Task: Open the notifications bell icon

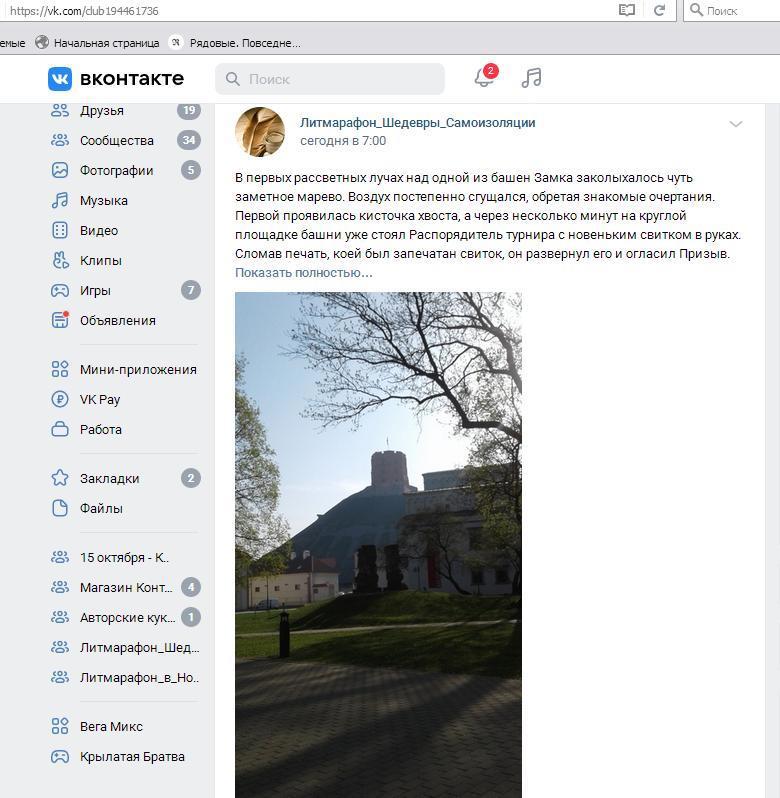Action: point(484,78)
